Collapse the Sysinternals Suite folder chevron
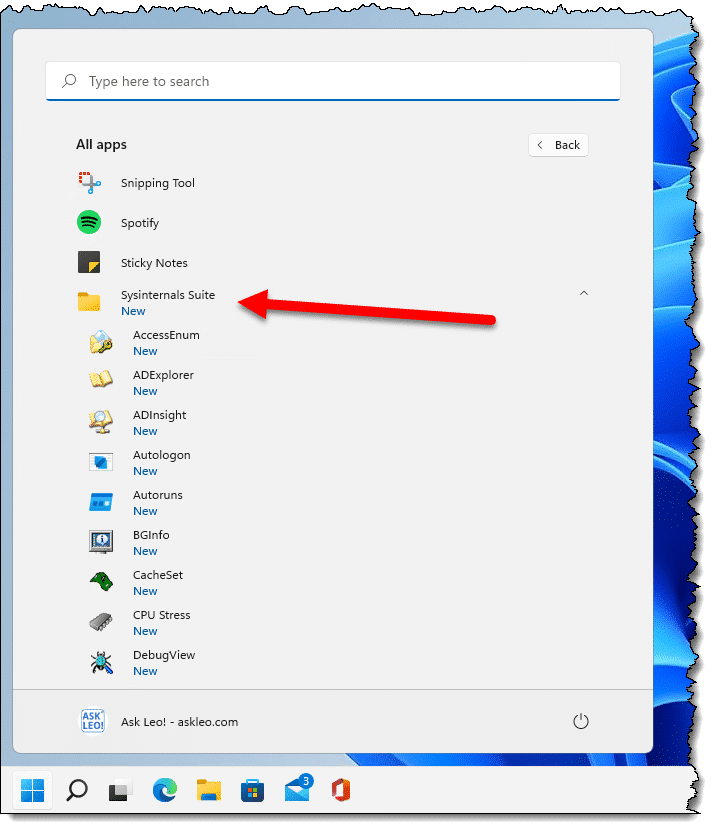Screen dimensions: 718x829 tap(584, 293)
